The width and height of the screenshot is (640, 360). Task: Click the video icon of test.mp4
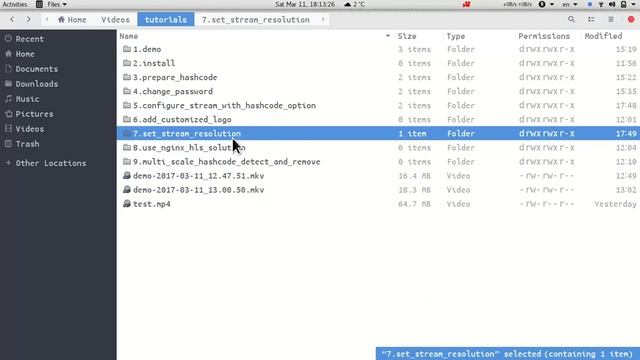(127, 204)
